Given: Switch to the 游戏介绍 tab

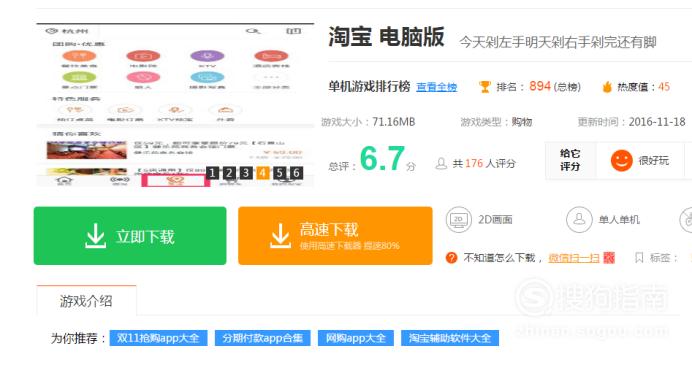Looking at the screenshot, I should click(86, 301).
